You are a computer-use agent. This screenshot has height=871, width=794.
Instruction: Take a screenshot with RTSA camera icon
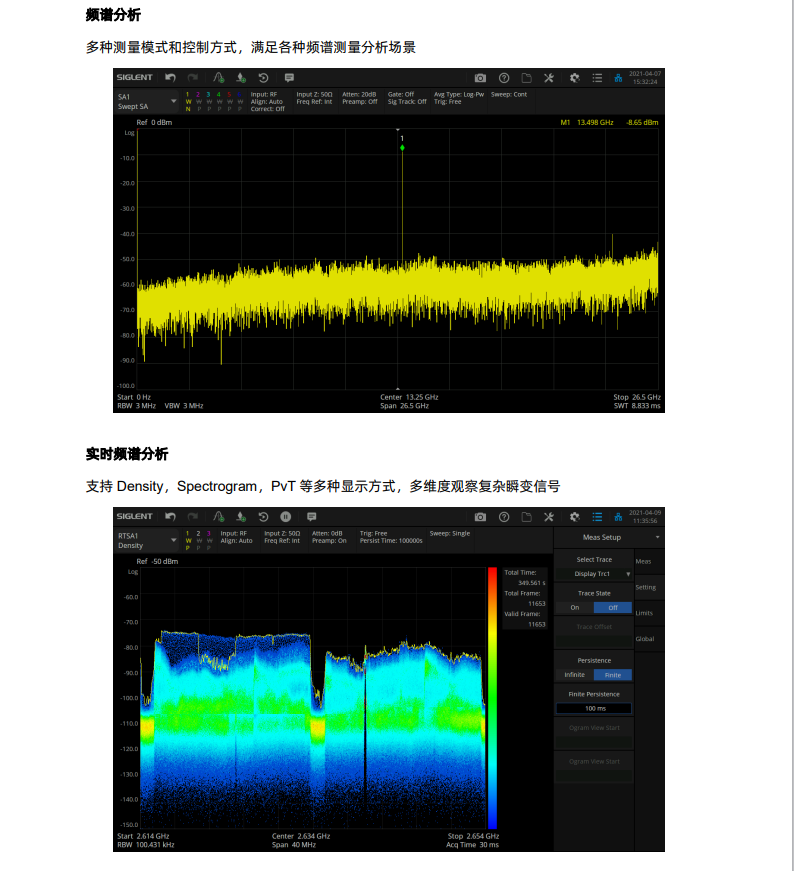pos(480,517)
